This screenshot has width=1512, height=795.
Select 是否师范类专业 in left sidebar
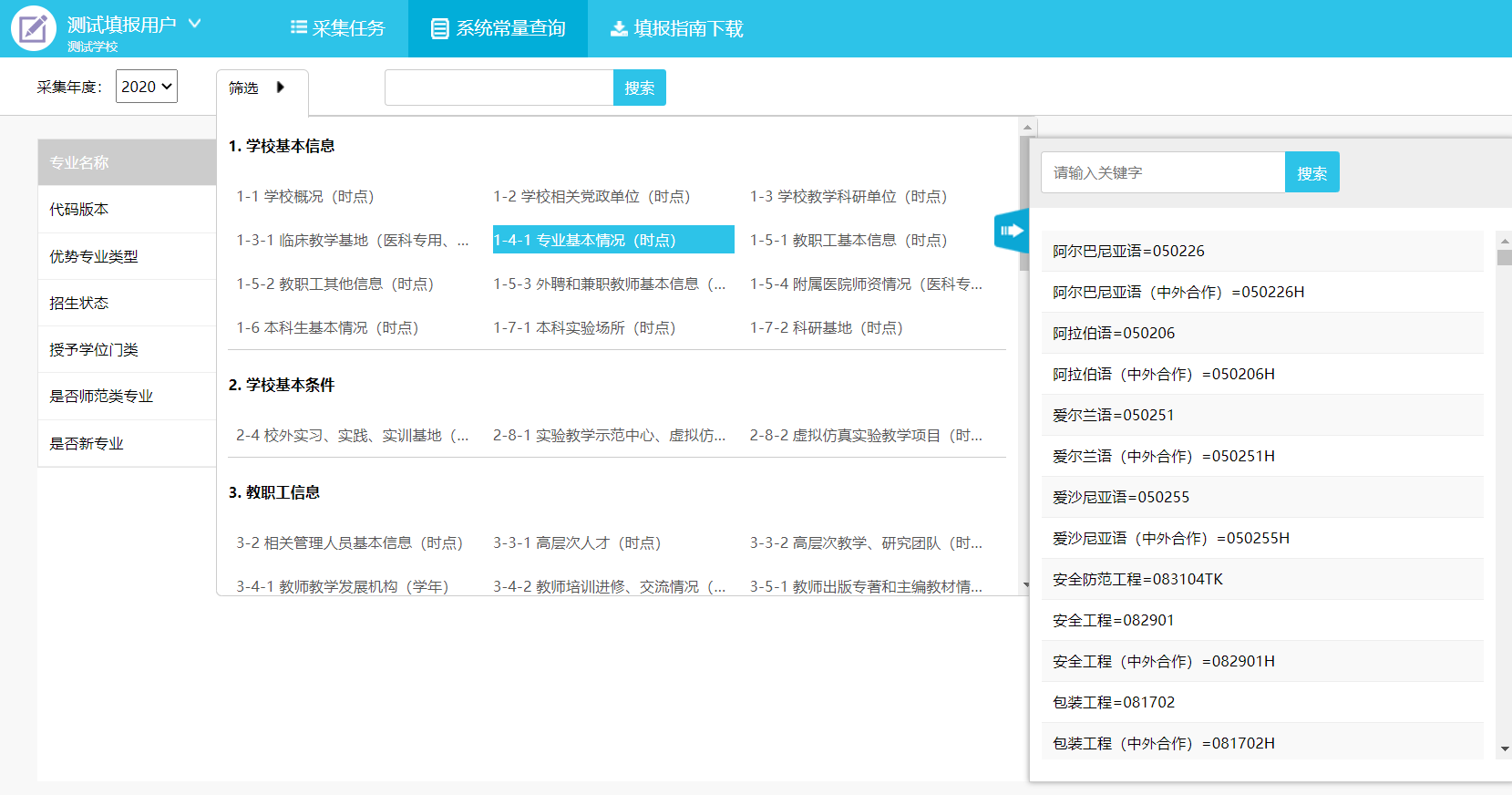[101, 396]
